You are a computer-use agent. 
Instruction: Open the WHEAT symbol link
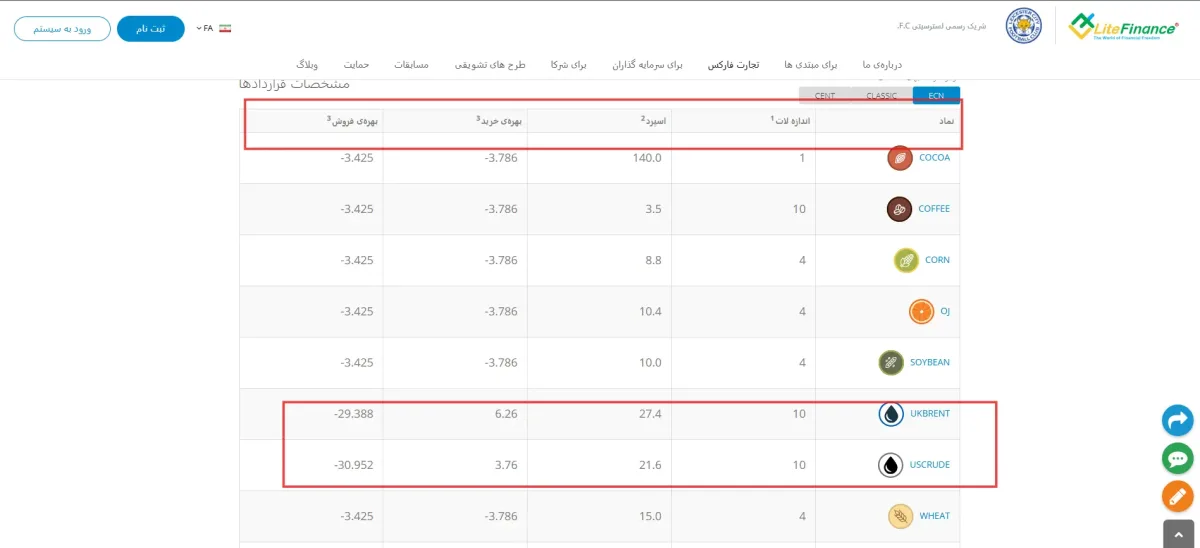935,516
